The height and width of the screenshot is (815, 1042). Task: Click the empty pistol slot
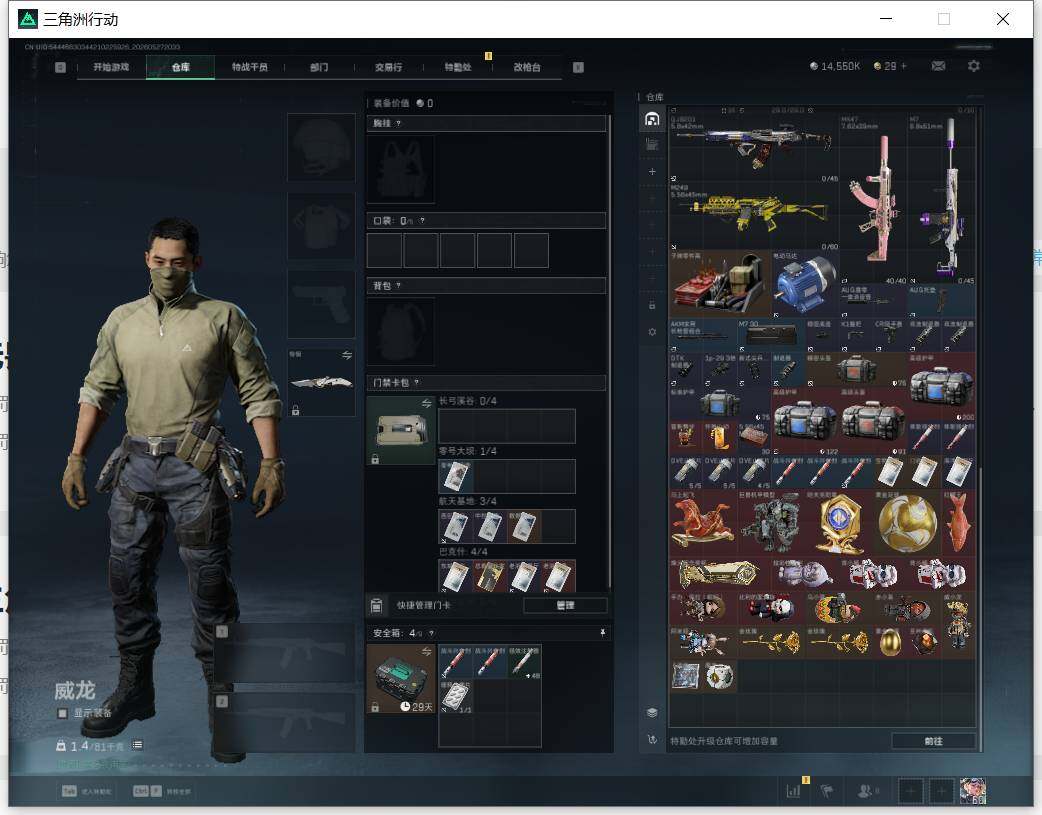click(x=321, y=304)
